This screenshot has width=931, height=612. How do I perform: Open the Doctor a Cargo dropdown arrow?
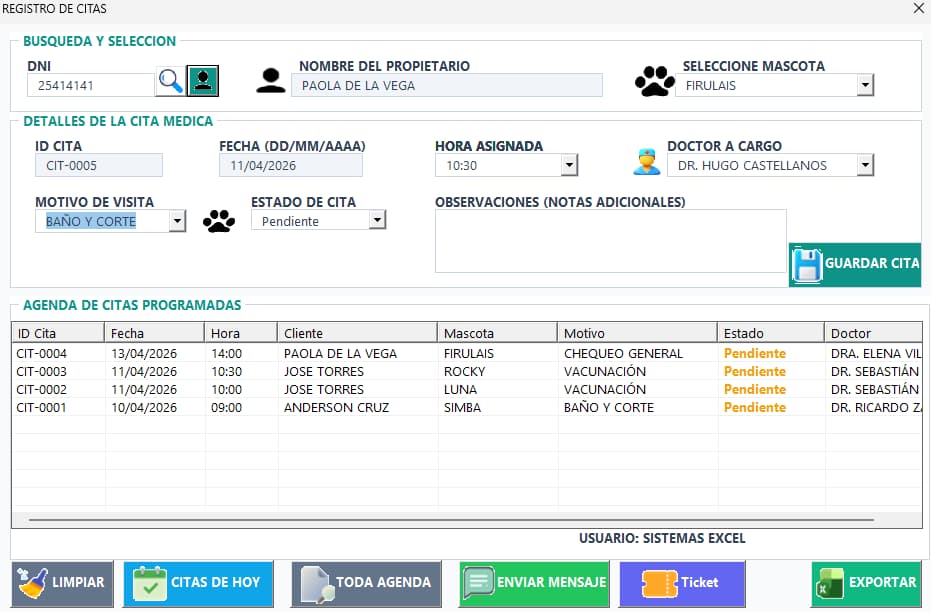[866, 165]
